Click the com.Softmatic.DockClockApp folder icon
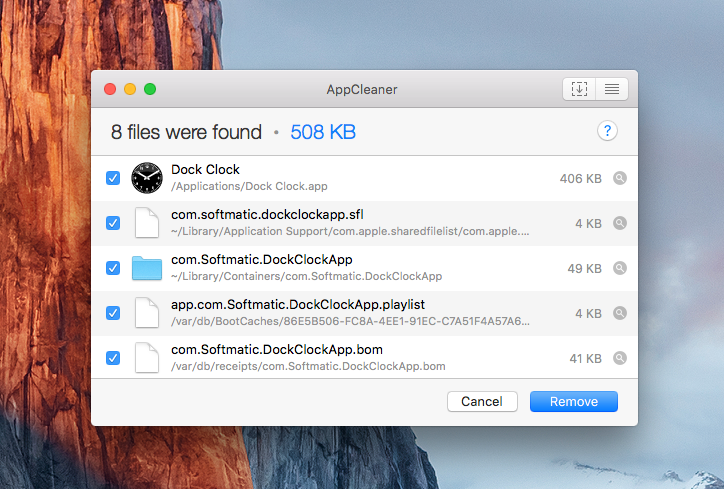The height and width of the screenshot is (489, 724). (x=147, y=268)
